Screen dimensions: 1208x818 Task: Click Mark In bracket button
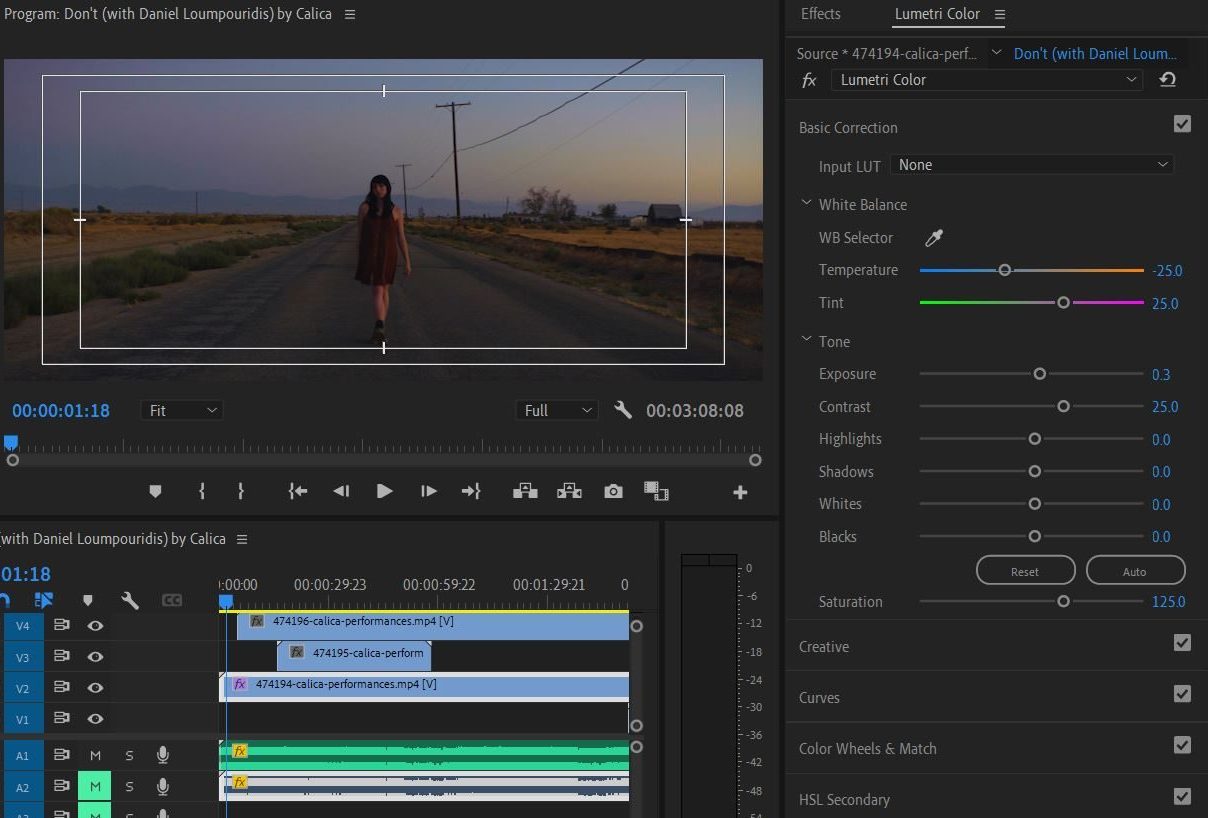coord(202,491)
